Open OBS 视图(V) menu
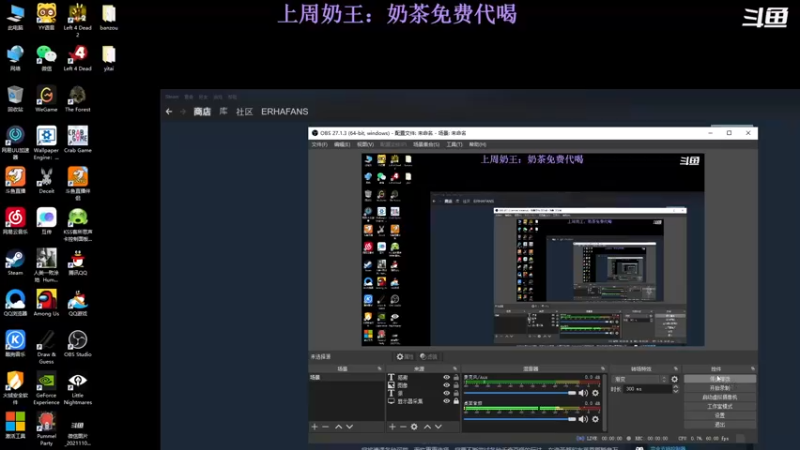Viewport: 800px width, 450px height. 365,144
